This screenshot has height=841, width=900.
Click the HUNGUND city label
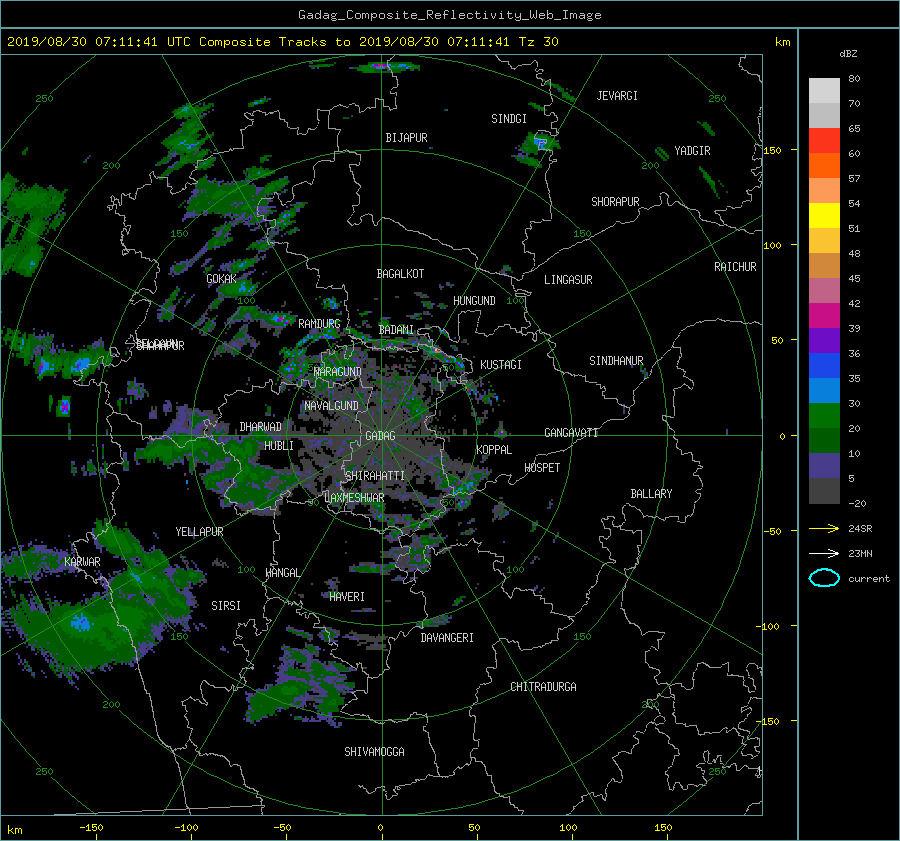point(474,301)
